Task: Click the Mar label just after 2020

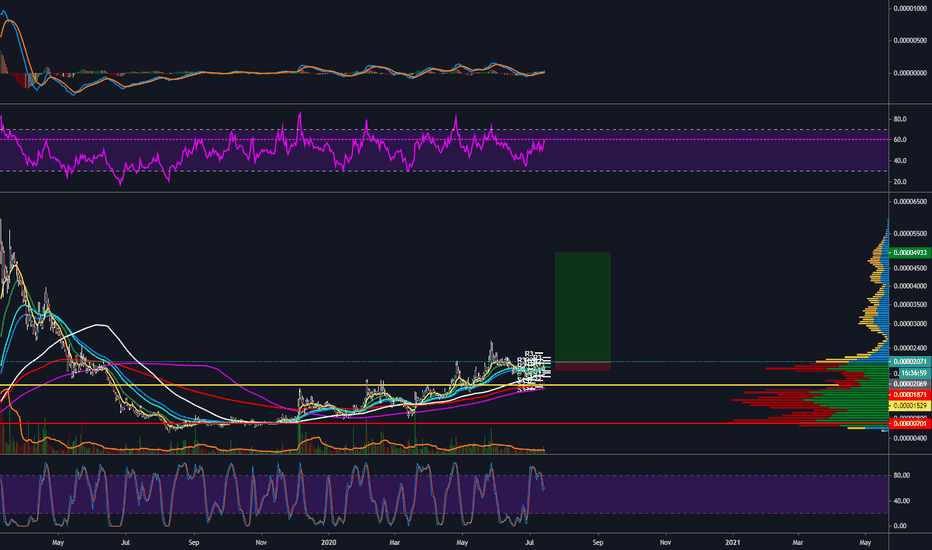Action: [394, 542]
